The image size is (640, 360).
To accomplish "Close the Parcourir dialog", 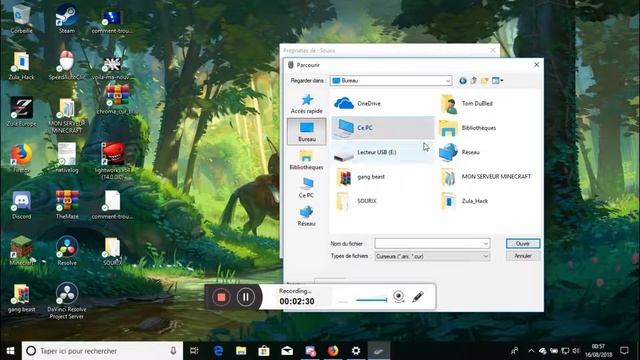I will click(536, 64).
